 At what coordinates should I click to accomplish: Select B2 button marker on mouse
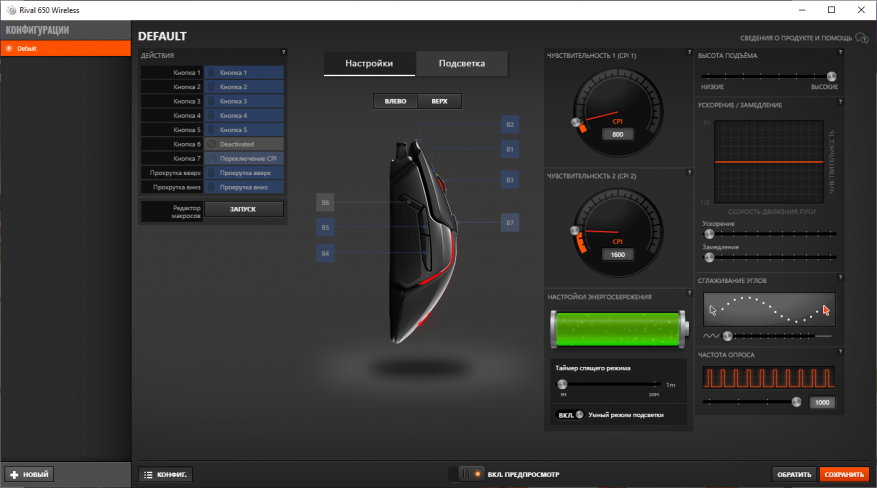pyautogui.click(x=510, y=124)
